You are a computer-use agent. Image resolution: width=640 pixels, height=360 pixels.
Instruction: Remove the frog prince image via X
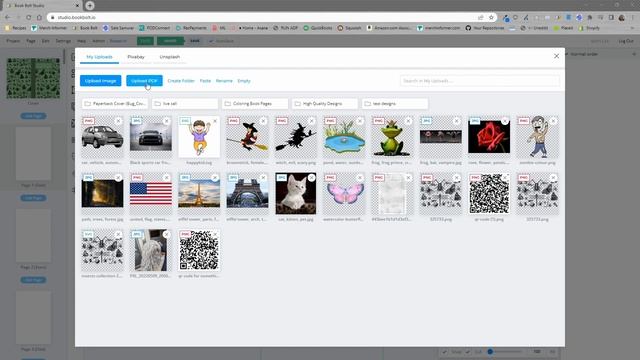(x=409, y=121)
